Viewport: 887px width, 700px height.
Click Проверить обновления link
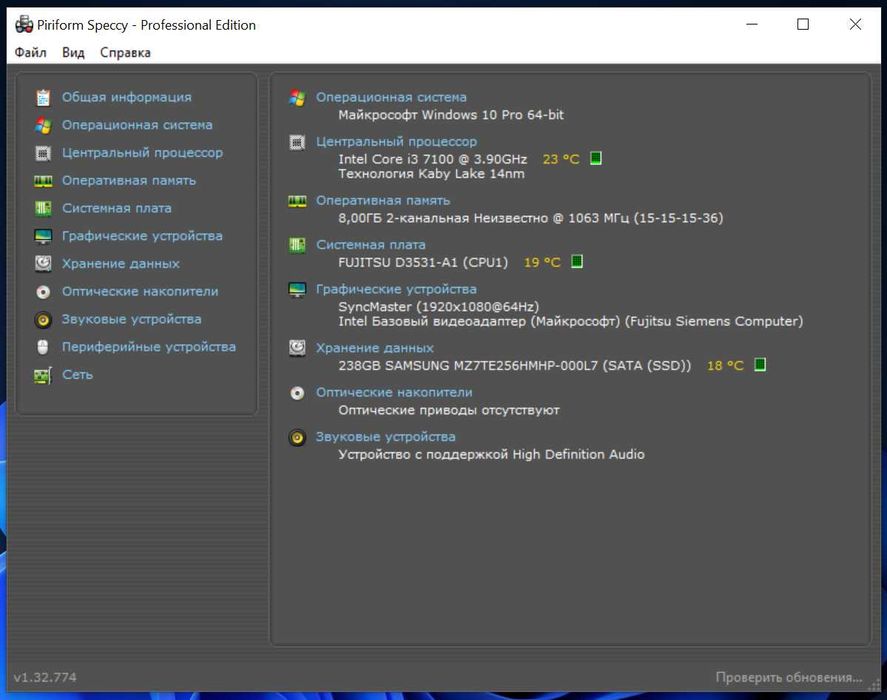(789, 677)
